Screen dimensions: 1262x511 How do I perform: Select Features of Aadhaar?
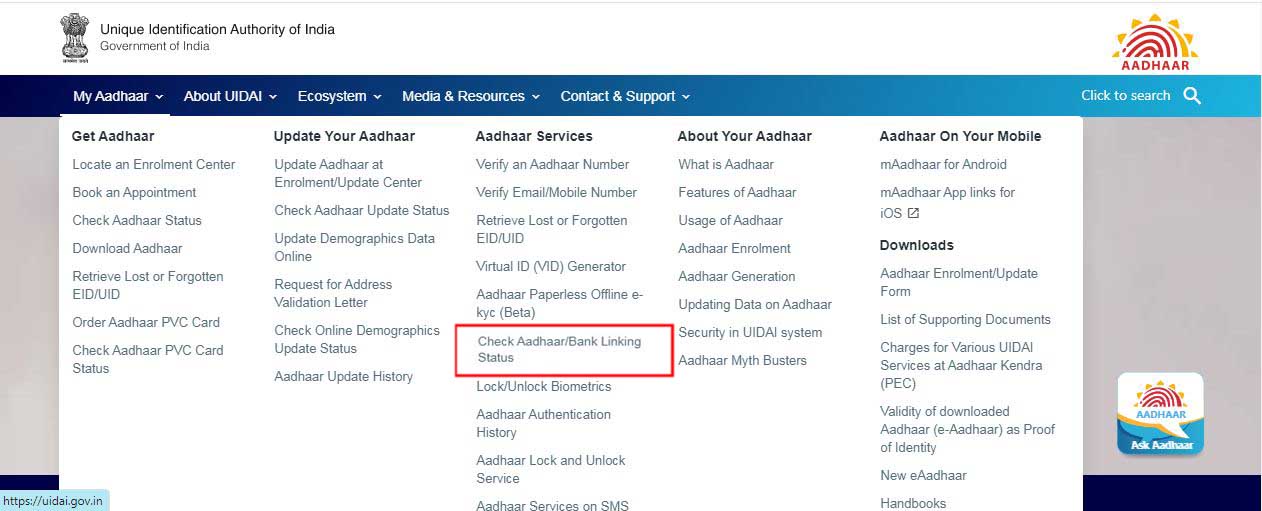pos(737,192)
